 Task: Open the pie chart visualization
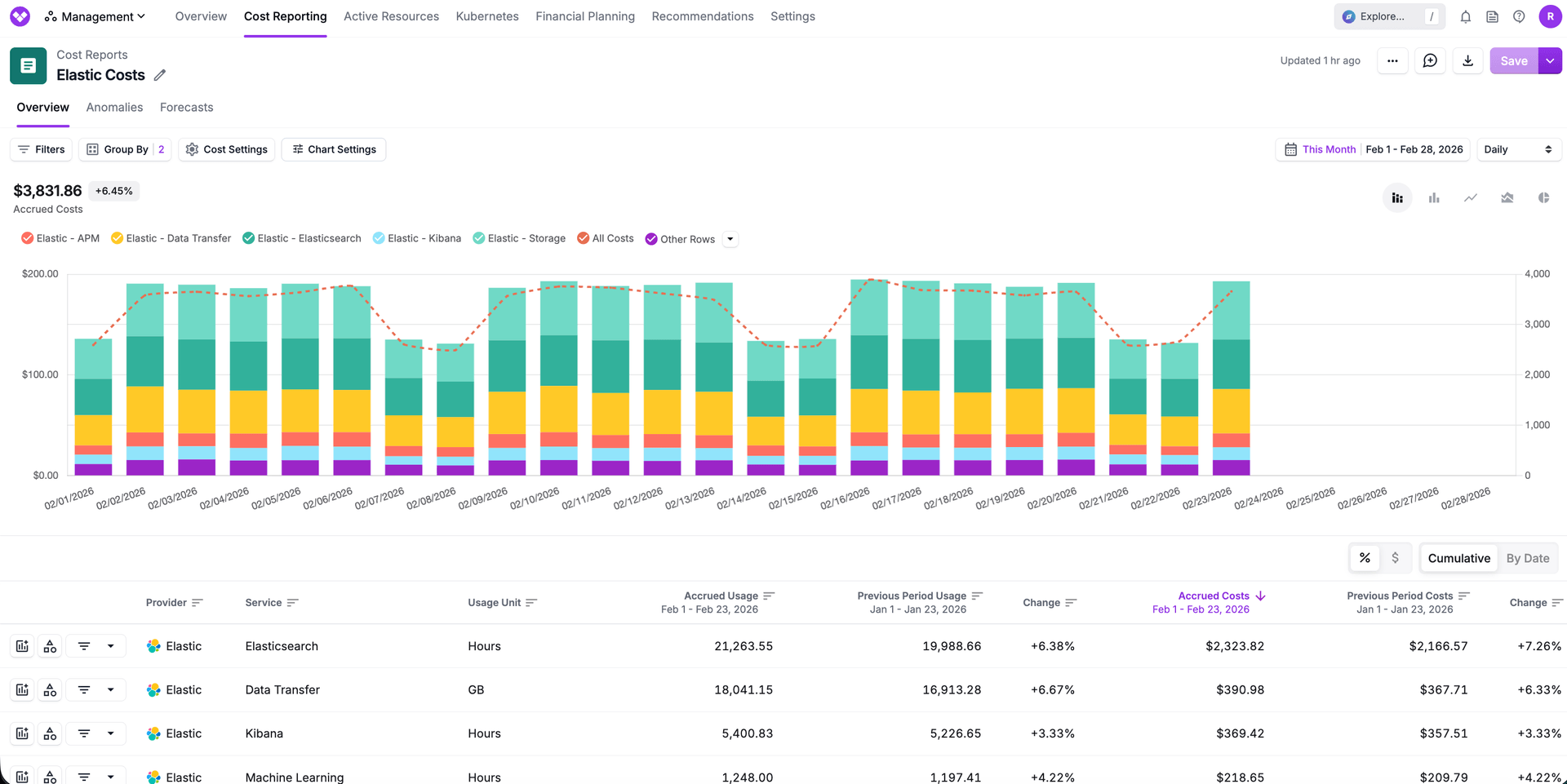tap(1543, 197)
